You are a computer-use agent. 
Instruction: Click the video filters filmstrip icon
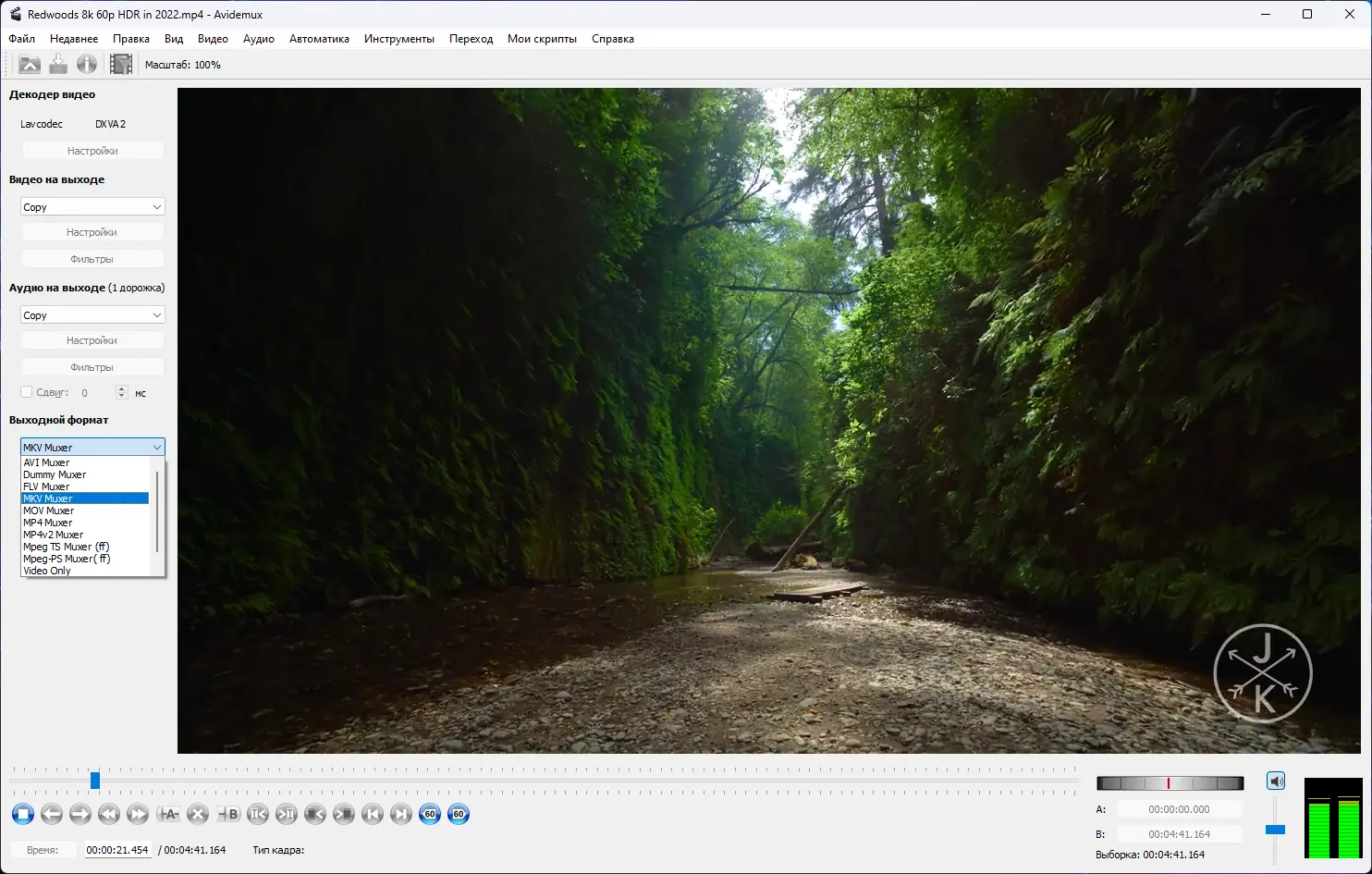120,64
